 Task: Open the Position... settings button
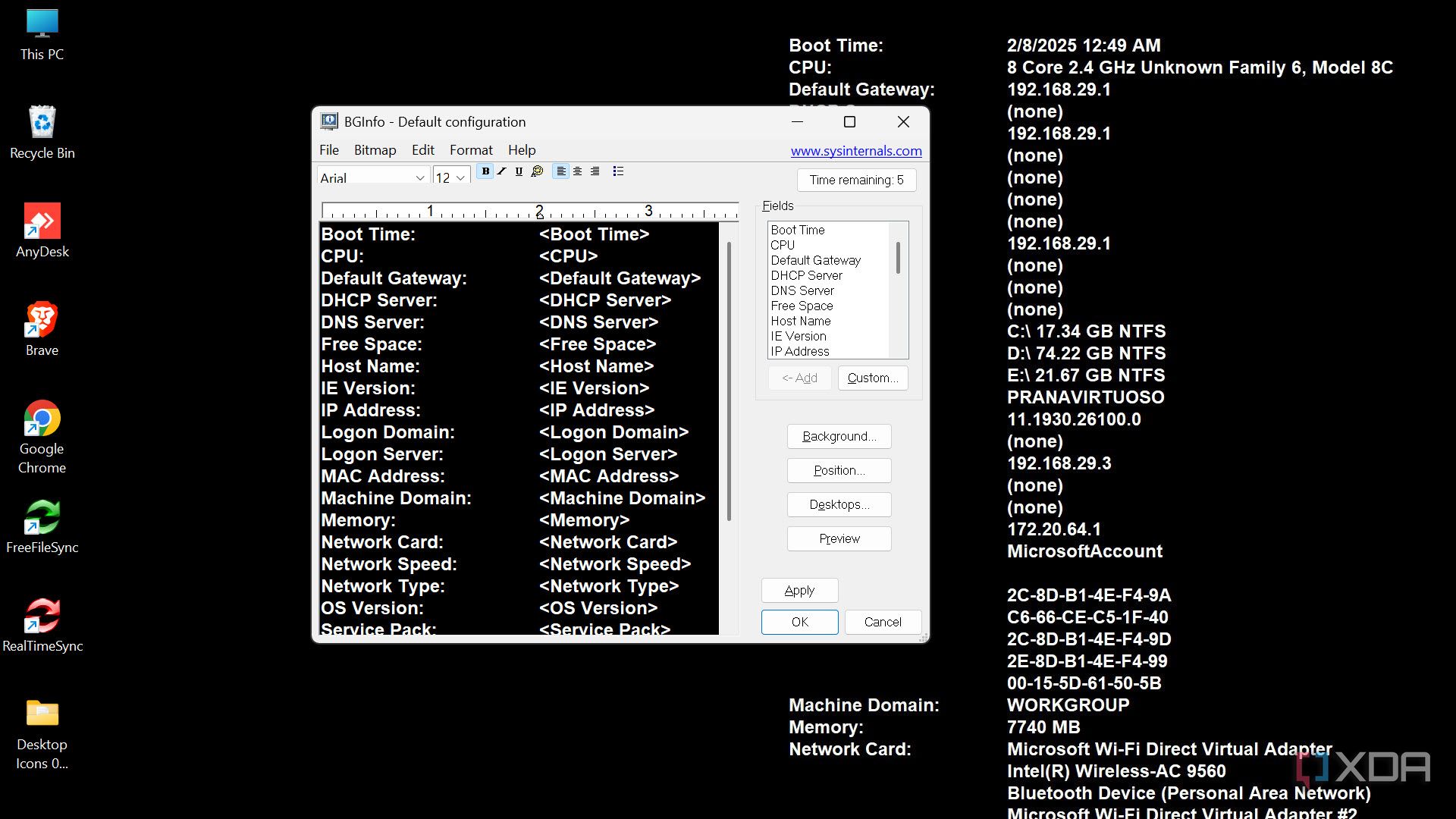pyautogui.click(x=839, y=470)
